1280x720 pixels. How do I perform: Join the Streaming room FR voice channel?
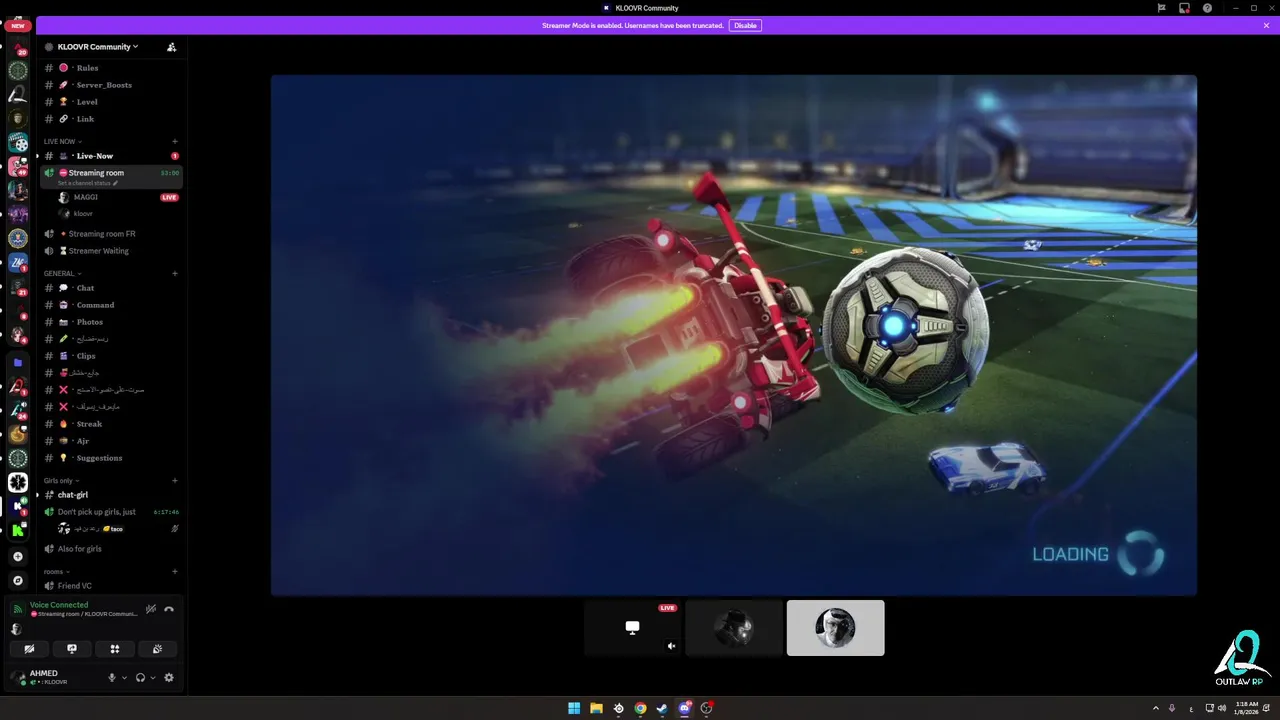click(112, 234)
